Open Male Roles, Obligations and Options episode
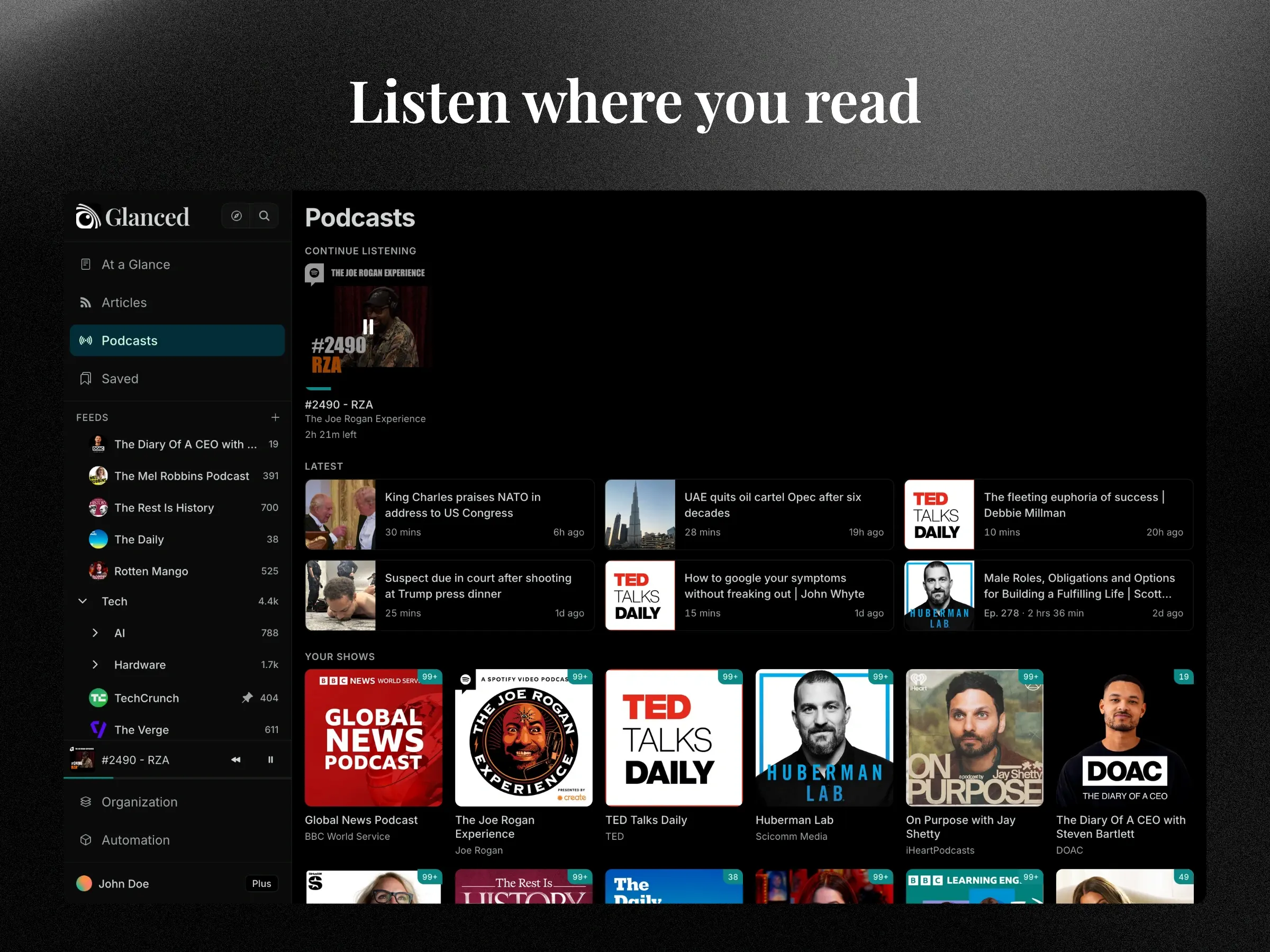Viewport: 1270px width, 952px height. 1049,595
